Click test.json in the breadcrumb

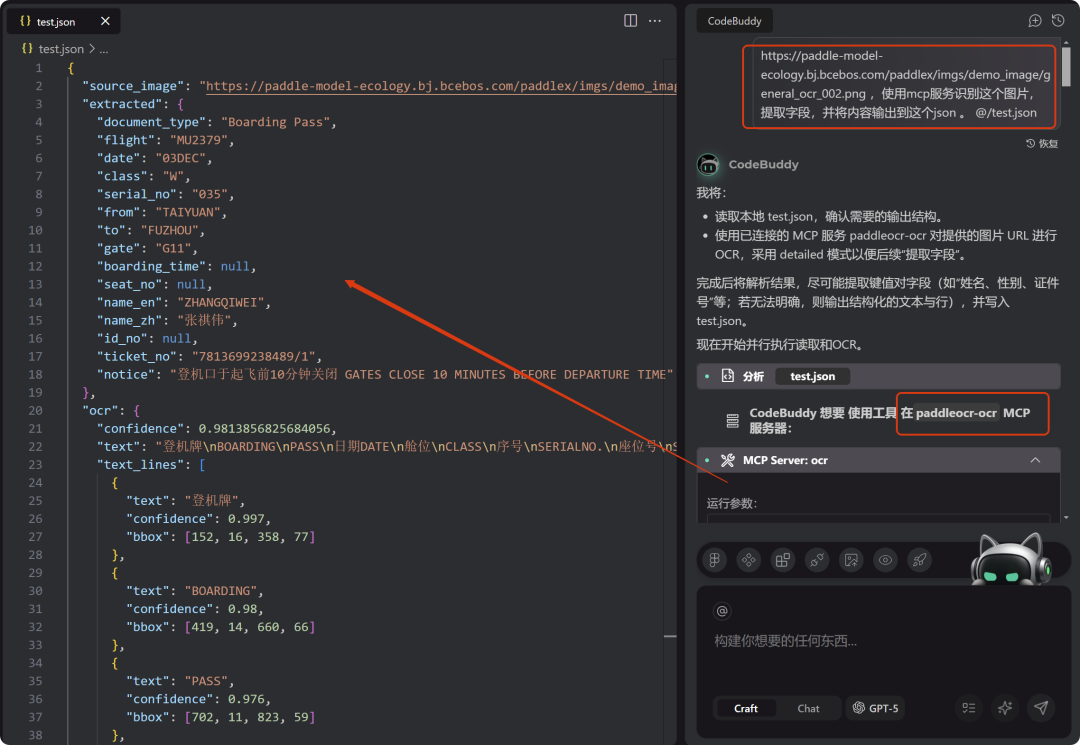click(x=61, y=49)
